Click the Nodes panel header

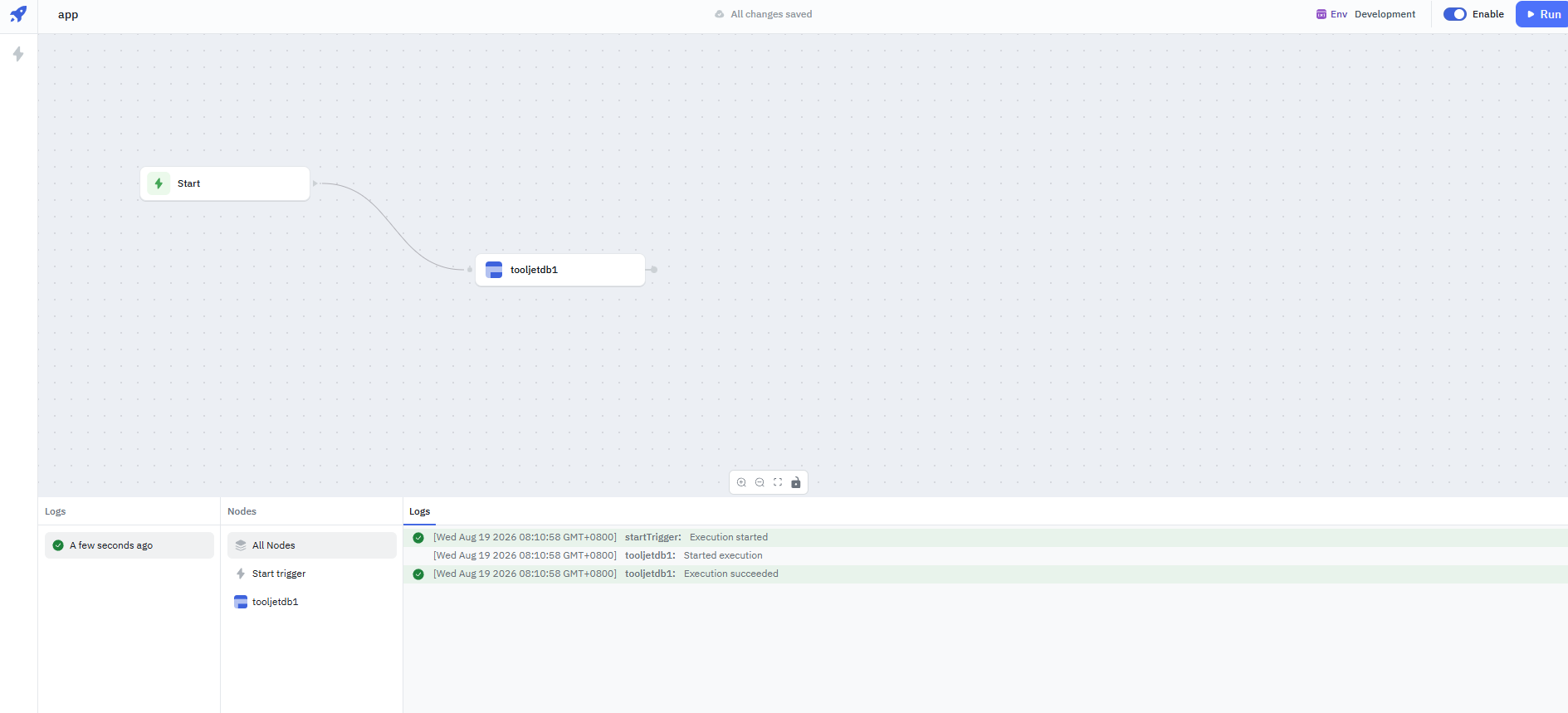click(x=242, y=511)
